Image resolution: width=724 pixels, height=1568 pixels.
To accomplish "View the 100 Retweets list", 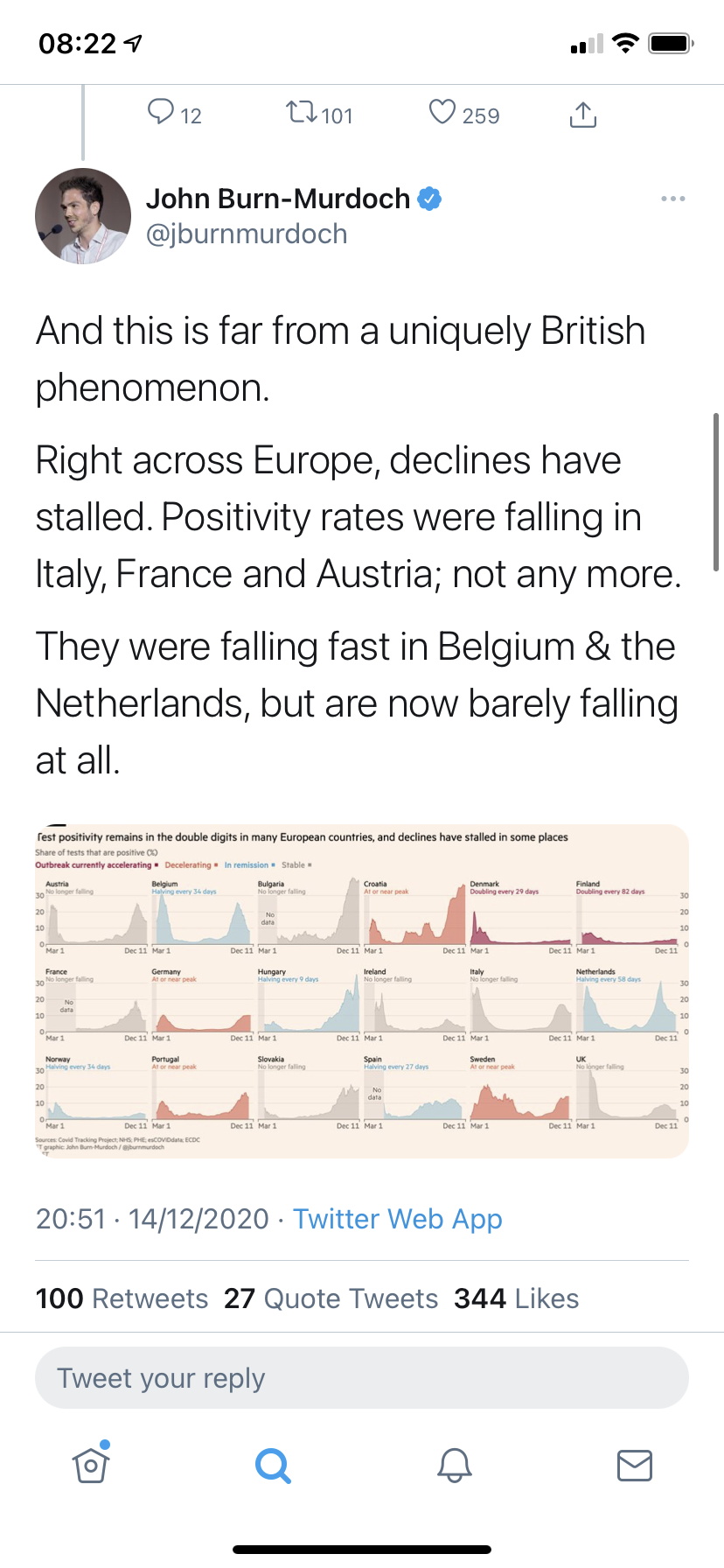I will pyautogui.click(x=122, y=1298).
